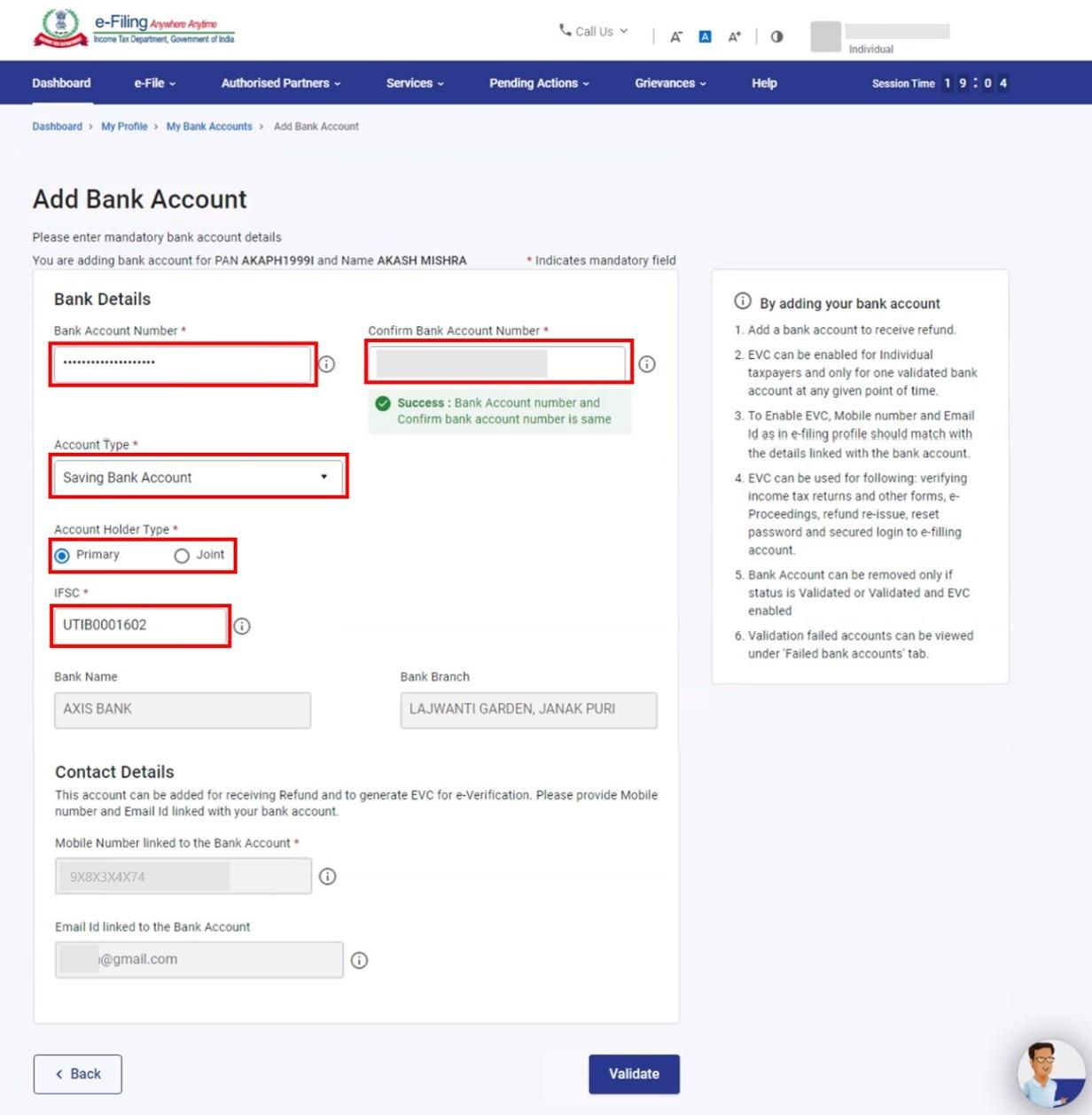Choose Joint as the account holder type

182,556
